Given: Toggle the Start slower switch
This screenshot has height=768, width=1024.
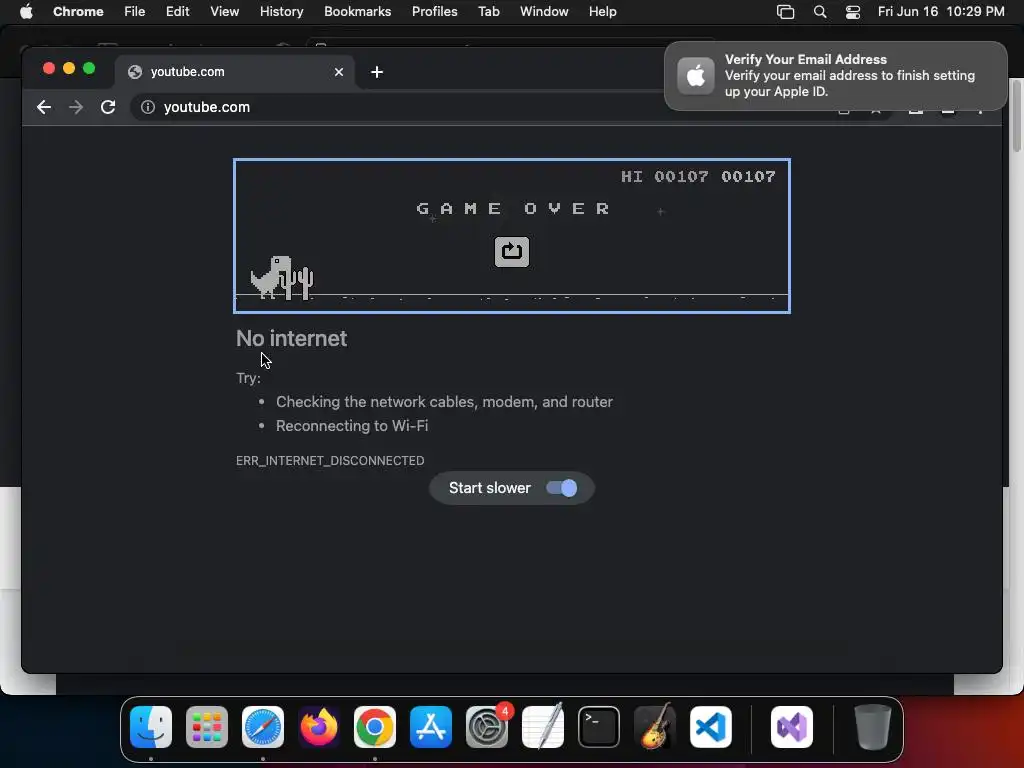Looking at the screenshot, I should click(x=562, y=488).
